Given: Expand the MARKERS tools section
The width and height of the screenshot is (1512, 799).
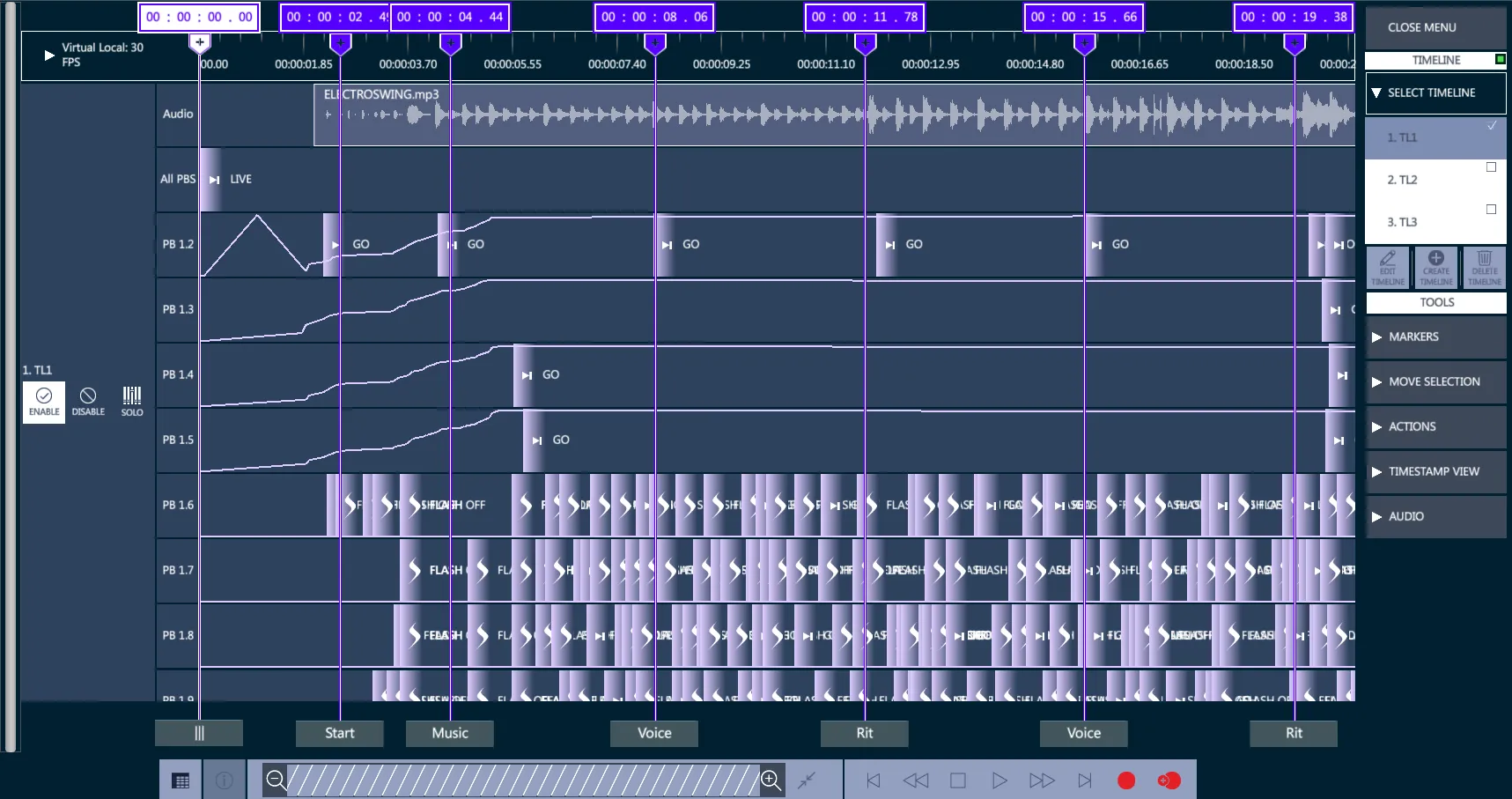Looking at the screenshot, I should click(1435, 337).
